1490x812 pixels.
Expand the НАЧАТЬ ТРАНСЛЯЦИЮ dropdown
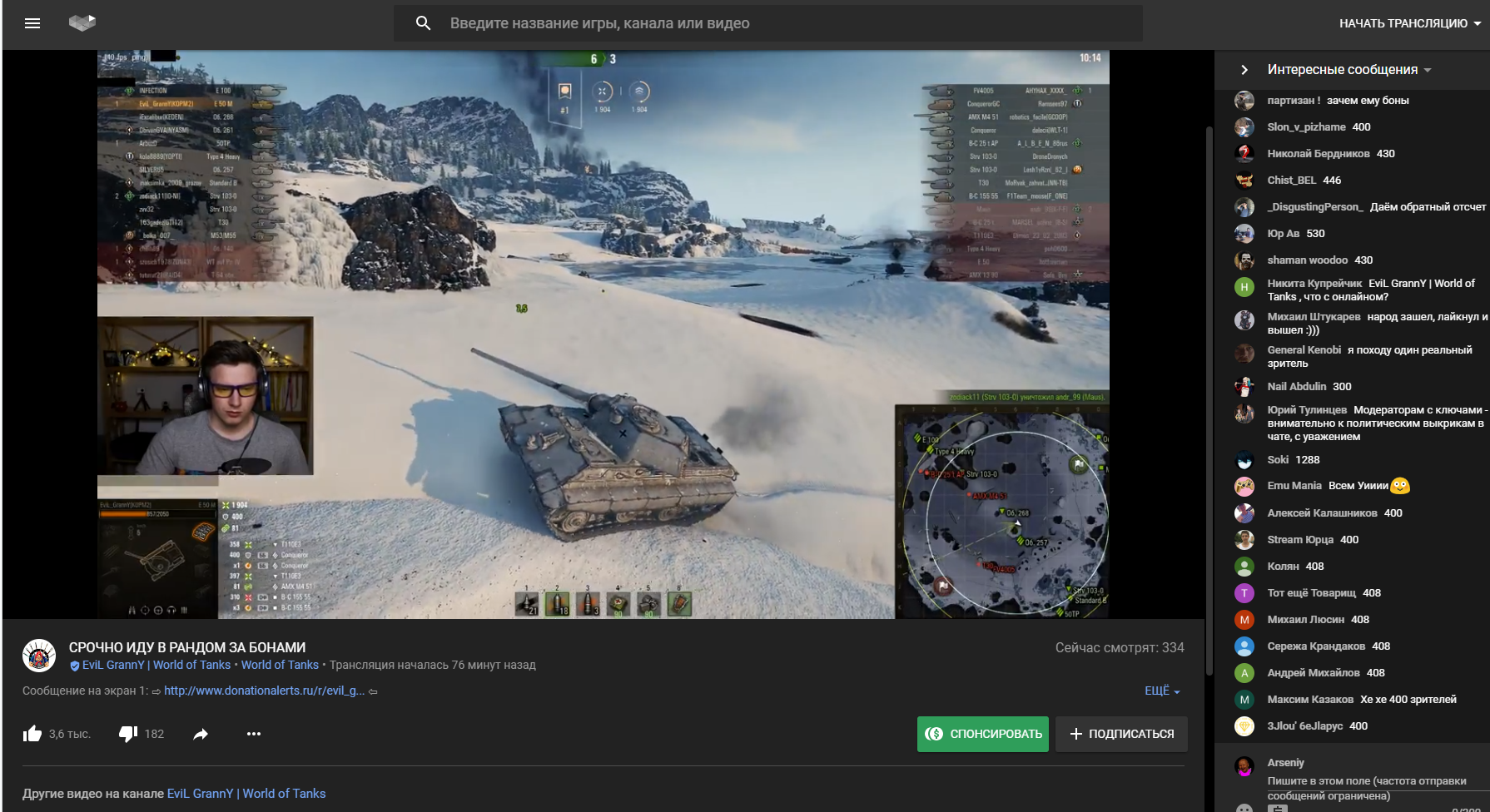point(1410,23)
